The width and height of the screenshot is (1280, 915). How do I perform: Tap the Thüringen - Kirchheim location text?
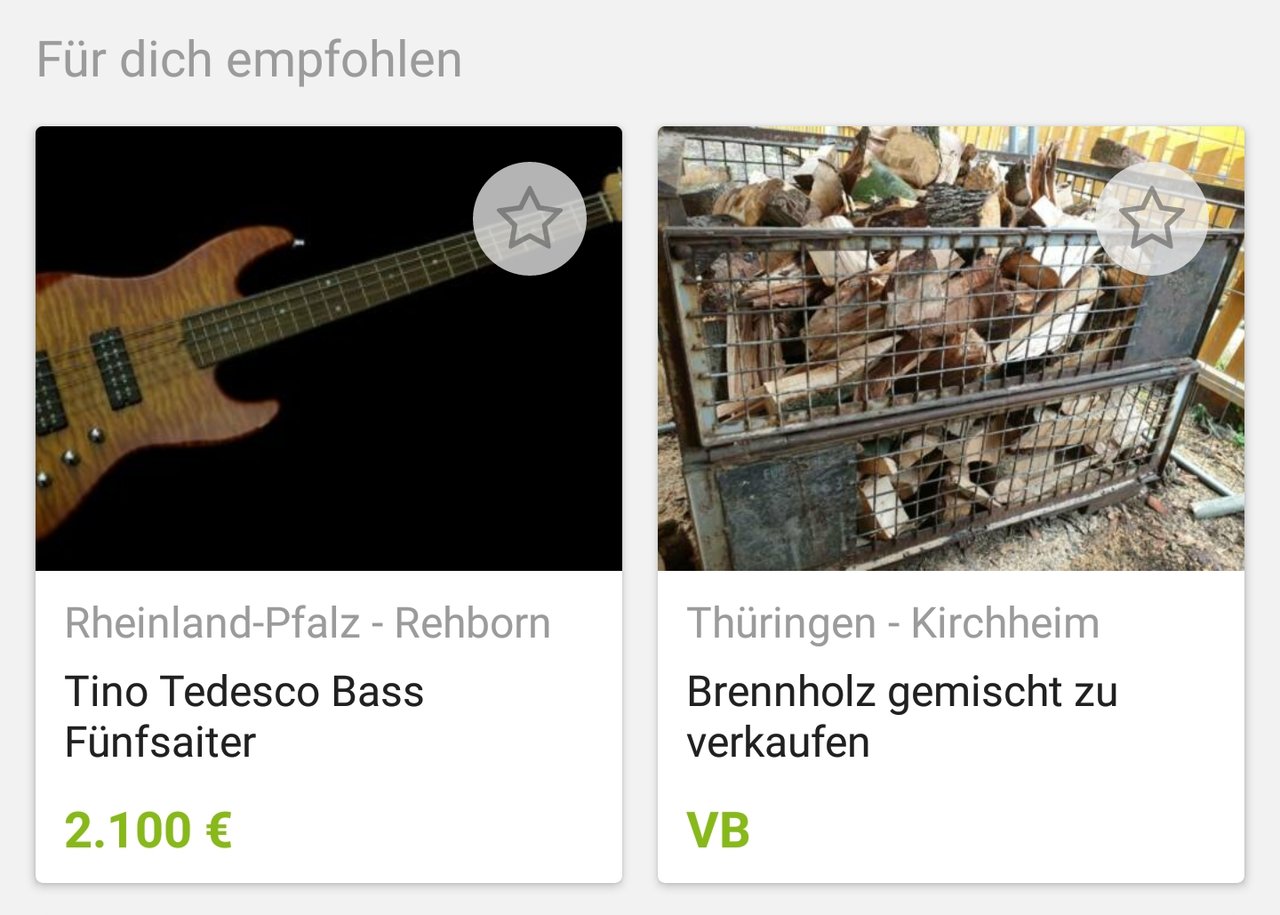(892, 623)
